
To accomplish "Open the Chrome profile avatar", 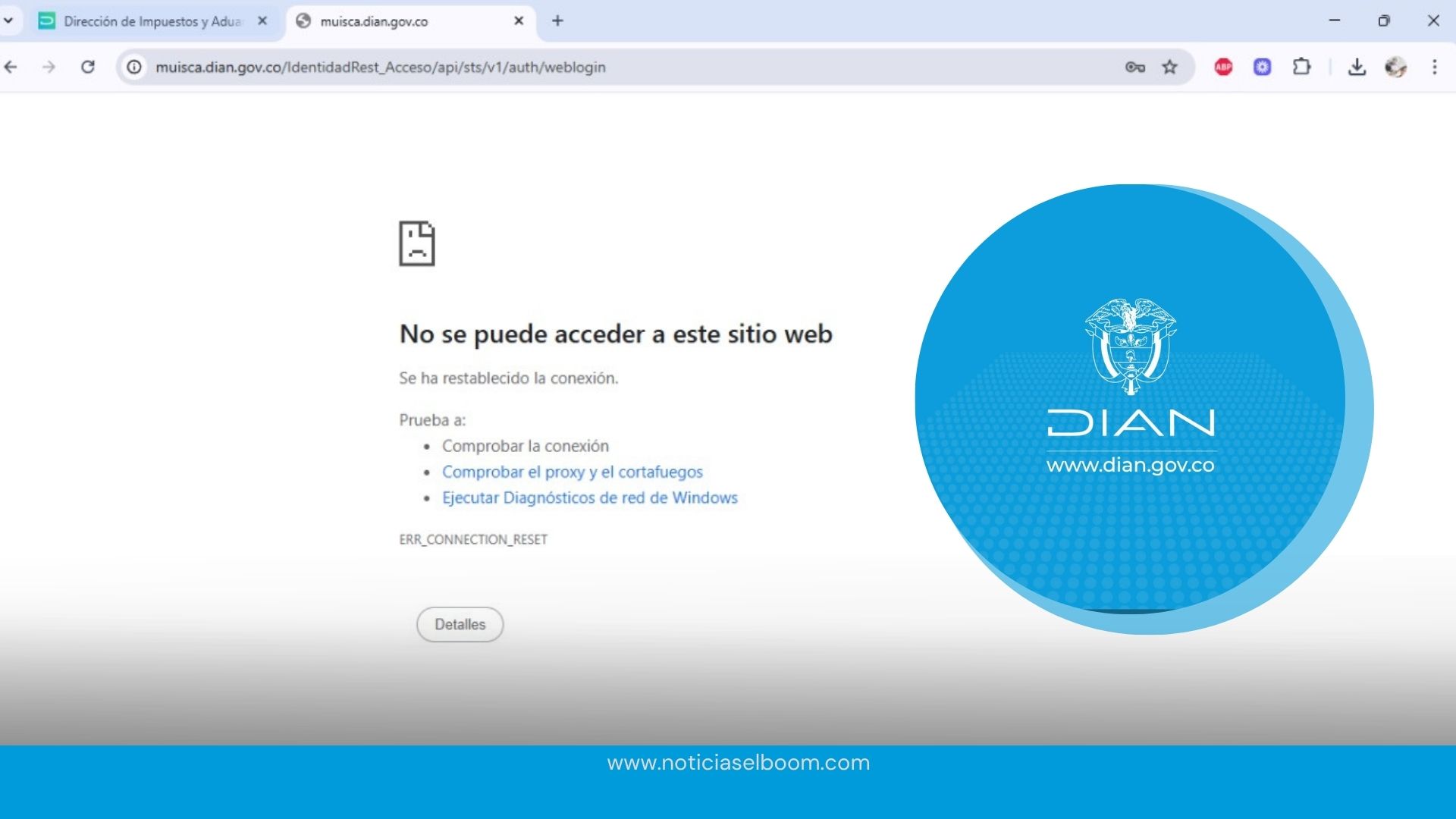I will [1395, 67].
